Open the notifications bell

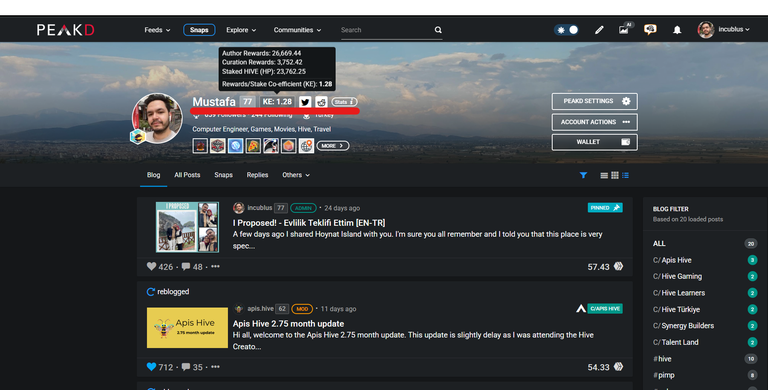coord(677,30)
